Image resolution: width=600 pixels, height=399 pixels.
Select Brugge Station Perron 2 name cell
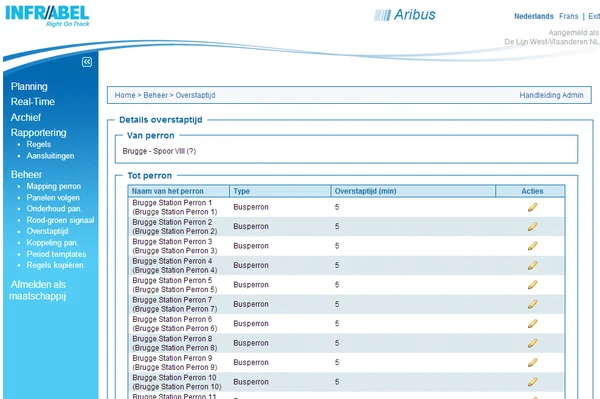(174, 227)
